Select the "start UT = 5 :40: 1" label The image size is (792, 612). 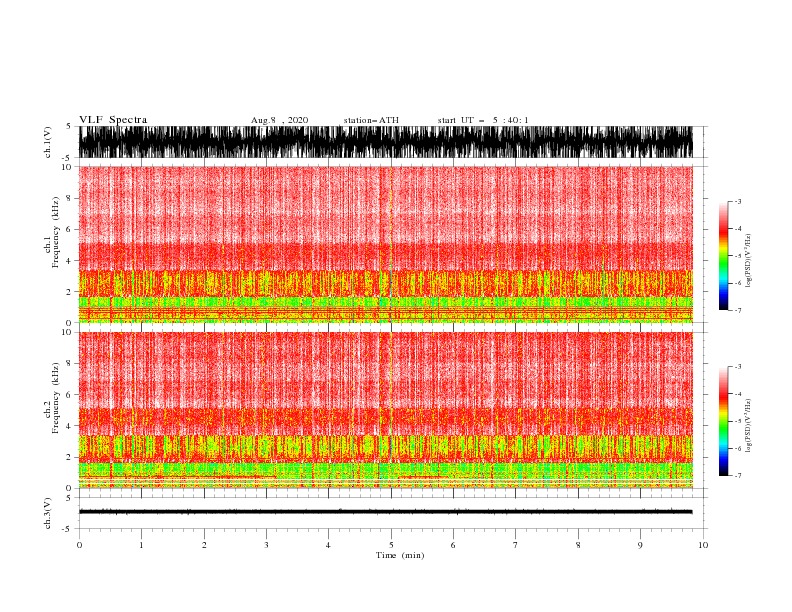pos(483,120)
